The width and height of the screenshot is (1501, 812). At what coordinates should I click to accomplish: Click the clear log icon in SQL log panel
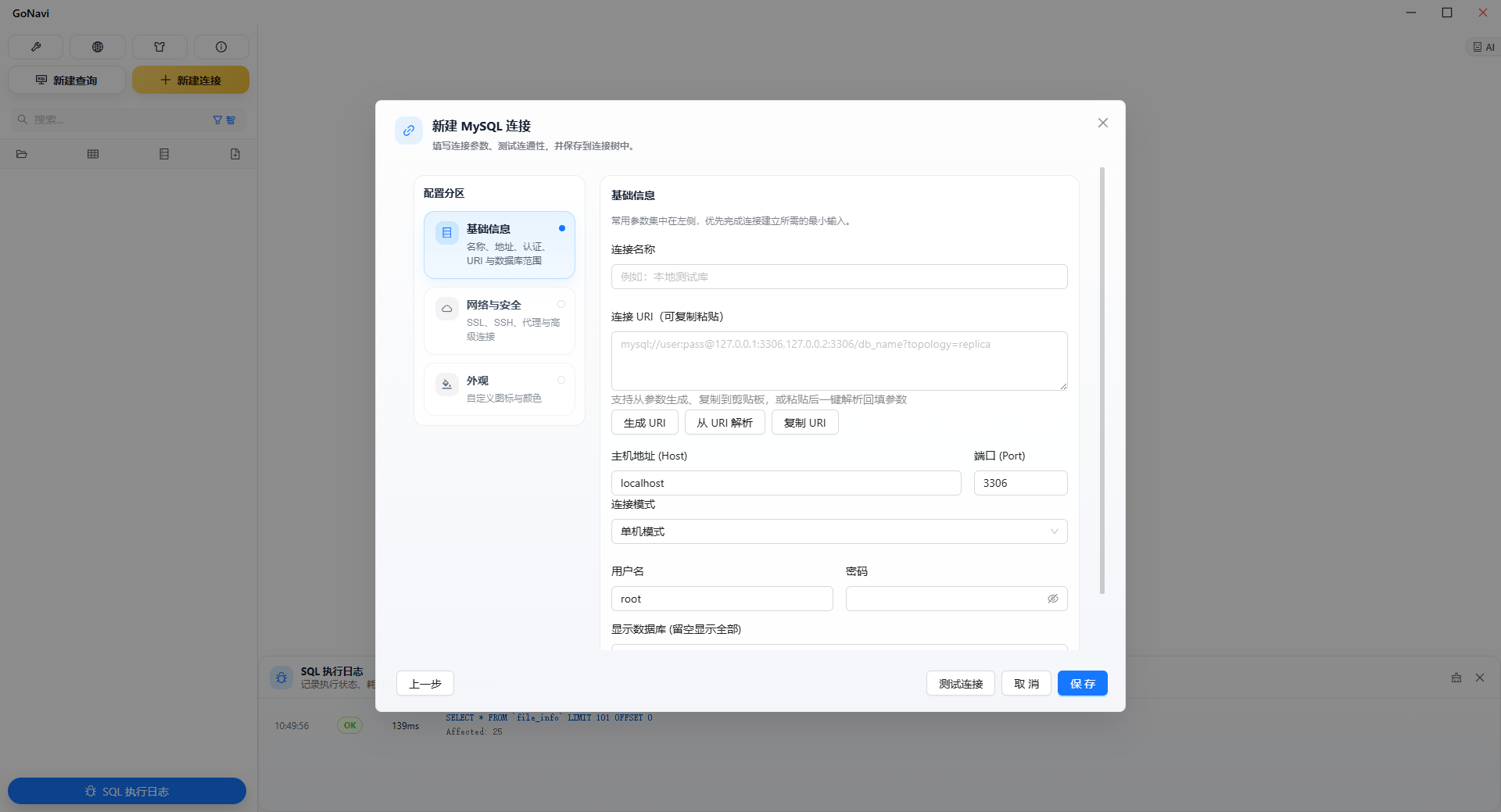tap(1456, 678)
